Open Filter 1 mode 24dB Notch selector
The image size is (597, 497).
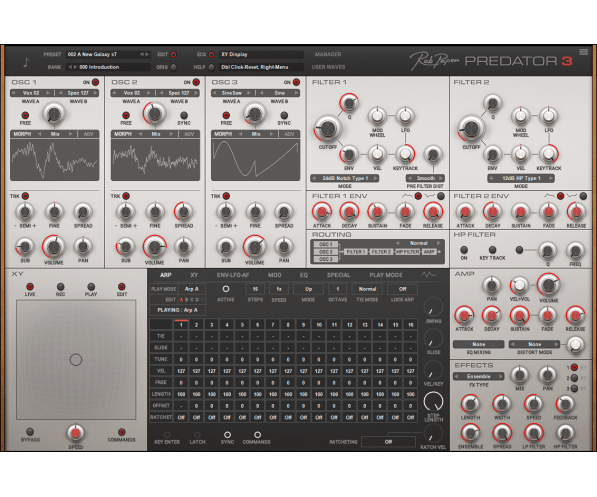(345, 178)
